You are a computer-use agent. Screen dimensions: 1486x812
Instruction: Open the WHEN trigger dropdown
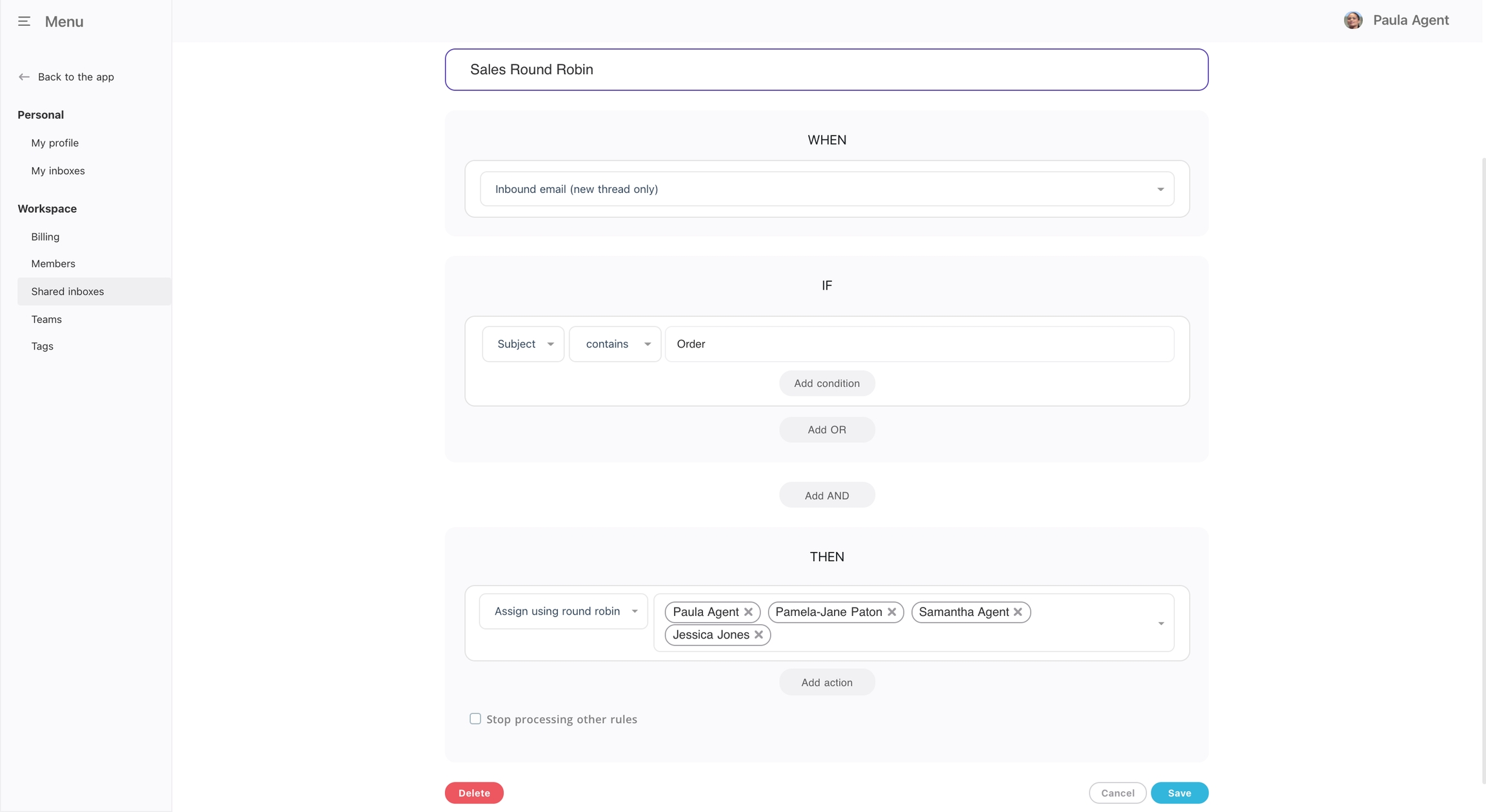(826, 189)
